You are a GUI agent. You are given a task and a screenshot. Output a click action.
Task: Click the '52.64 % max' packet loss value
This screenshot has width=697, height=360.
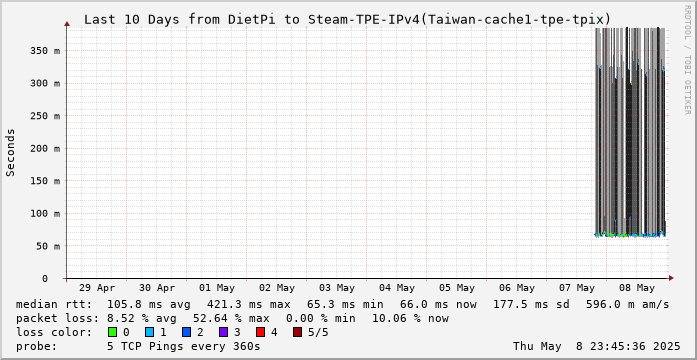[x=231, y=319]
